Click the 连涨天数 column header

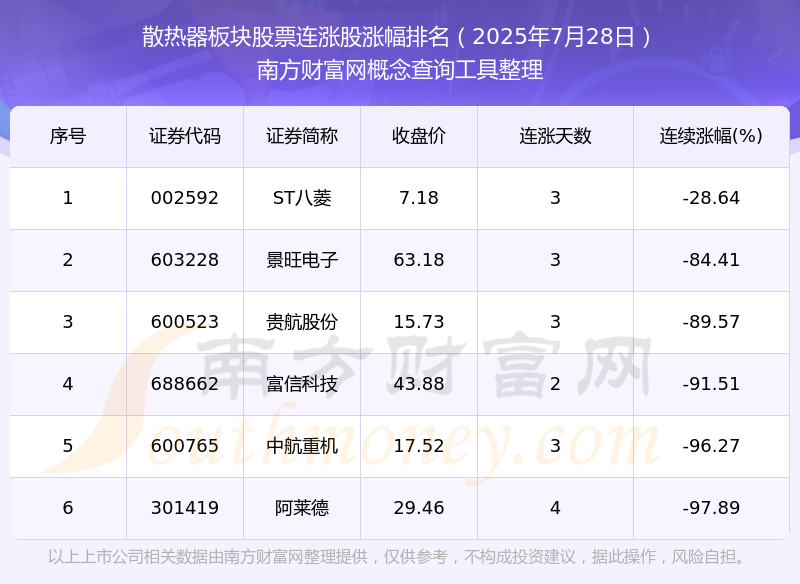tap(555, 136)
